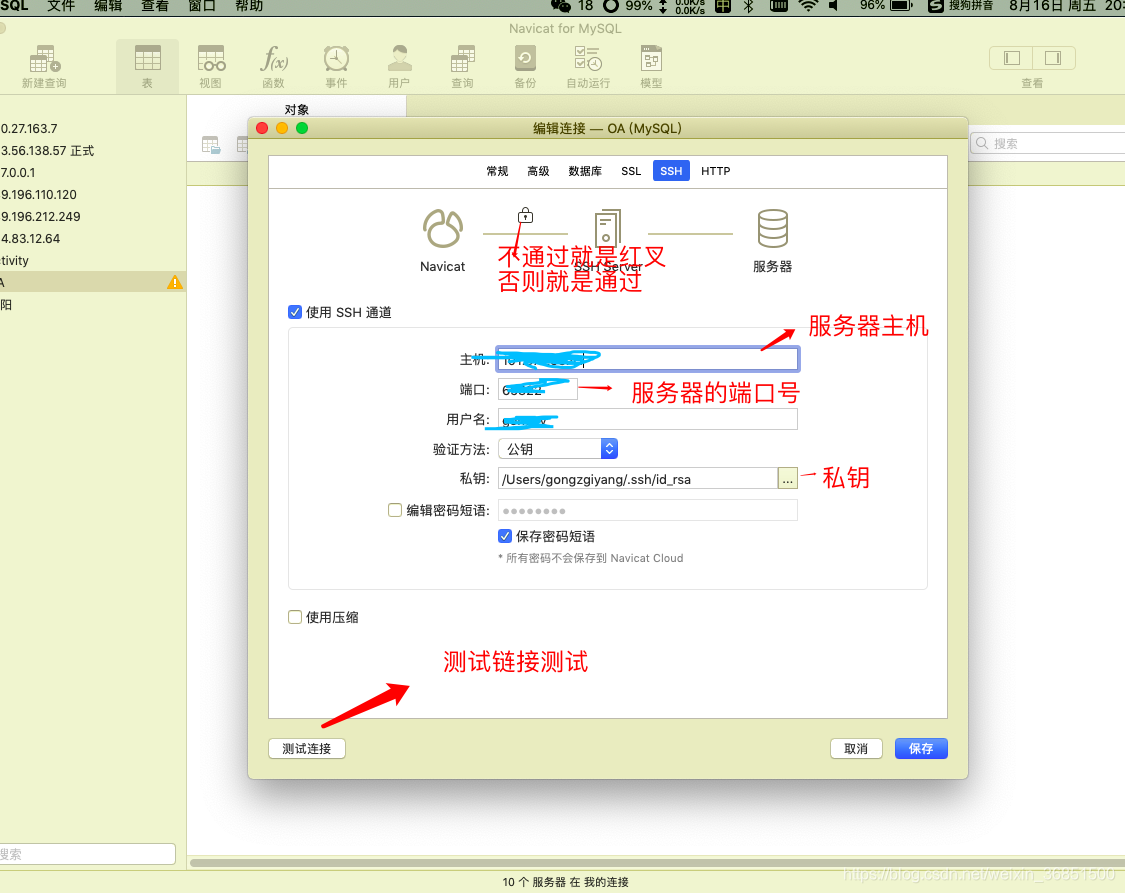Click the volume icon in menu bar
The image size is (1125, 893).
[x=834, y=6]
